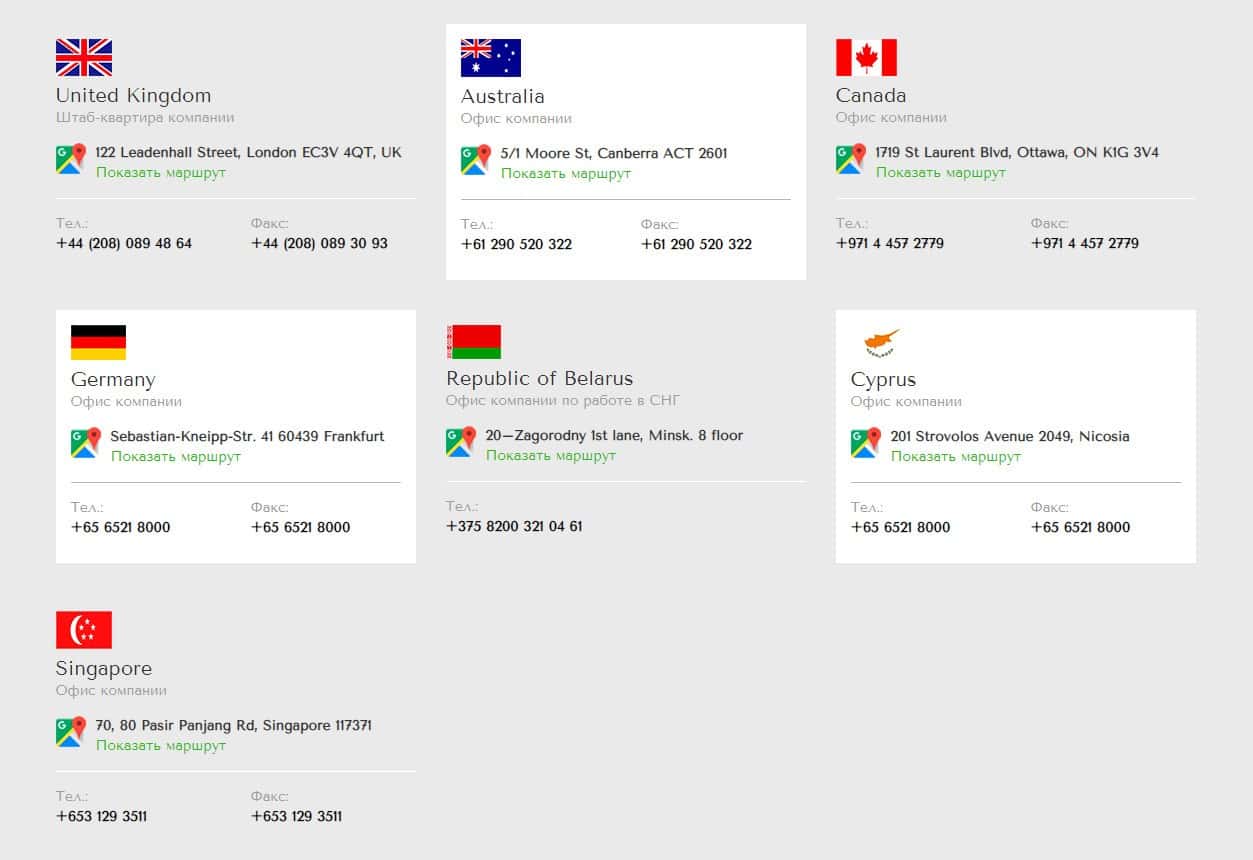Click the Germany flag icon
The image size is (1253, 860).
98,342
